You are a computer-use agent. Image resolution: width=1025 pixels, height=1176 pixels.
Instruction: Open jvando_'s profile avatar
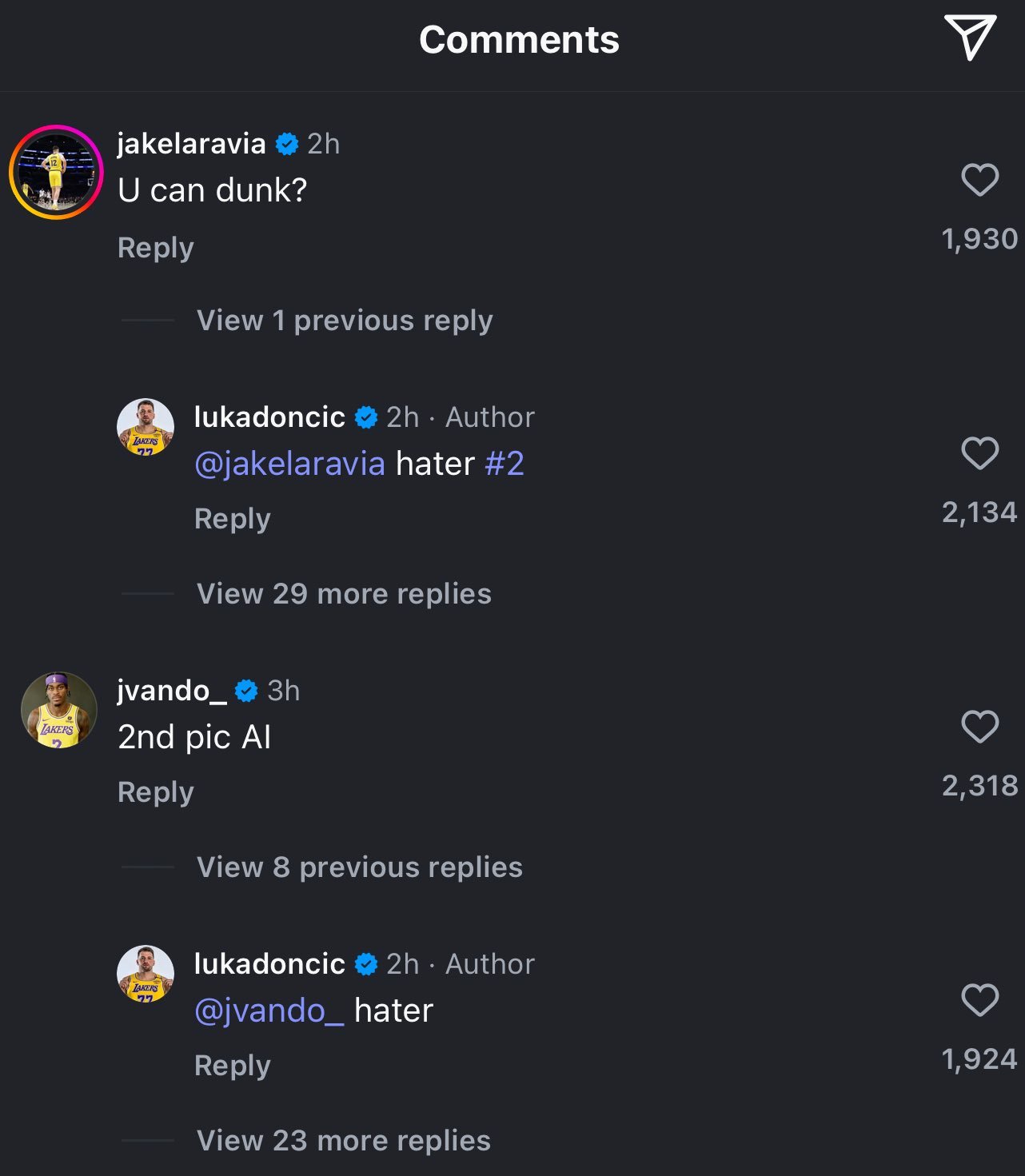click(58, 710)
